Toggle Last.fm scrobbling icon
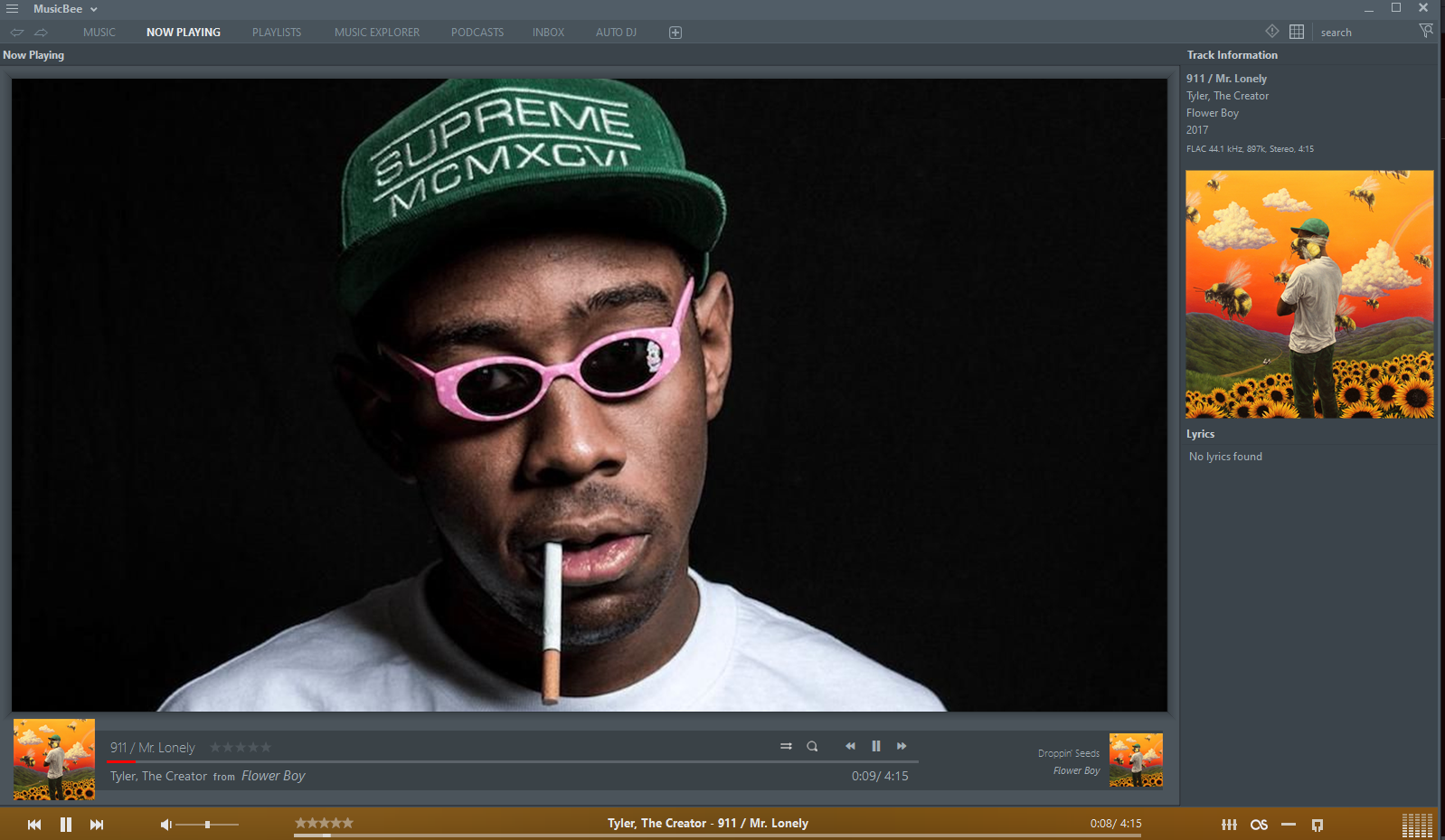 point(1259,825)
